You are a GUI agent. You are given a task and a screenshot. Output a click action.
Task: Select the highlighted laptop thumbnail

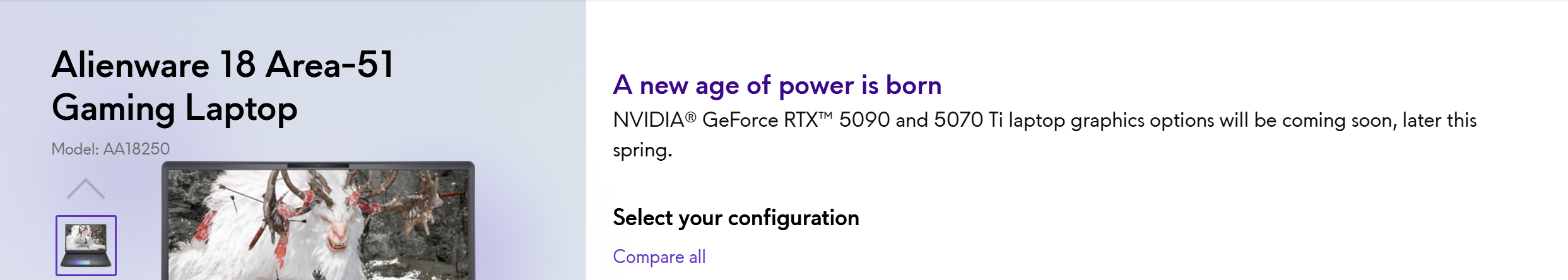pos(86,245)
